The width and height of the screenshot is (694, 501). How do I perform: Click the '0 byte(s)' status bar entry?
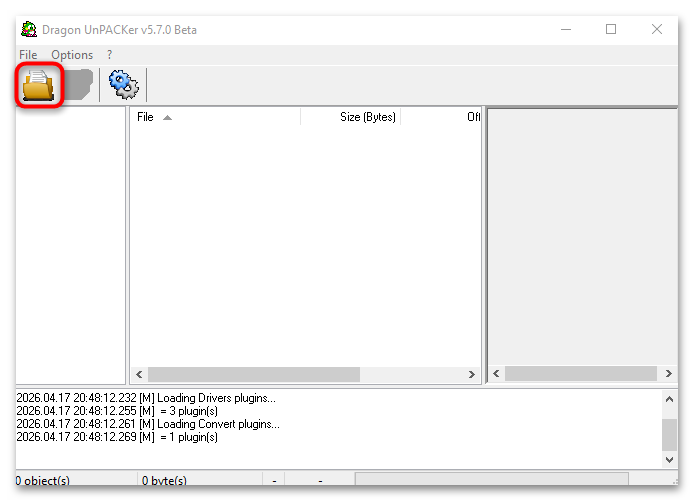164,480
